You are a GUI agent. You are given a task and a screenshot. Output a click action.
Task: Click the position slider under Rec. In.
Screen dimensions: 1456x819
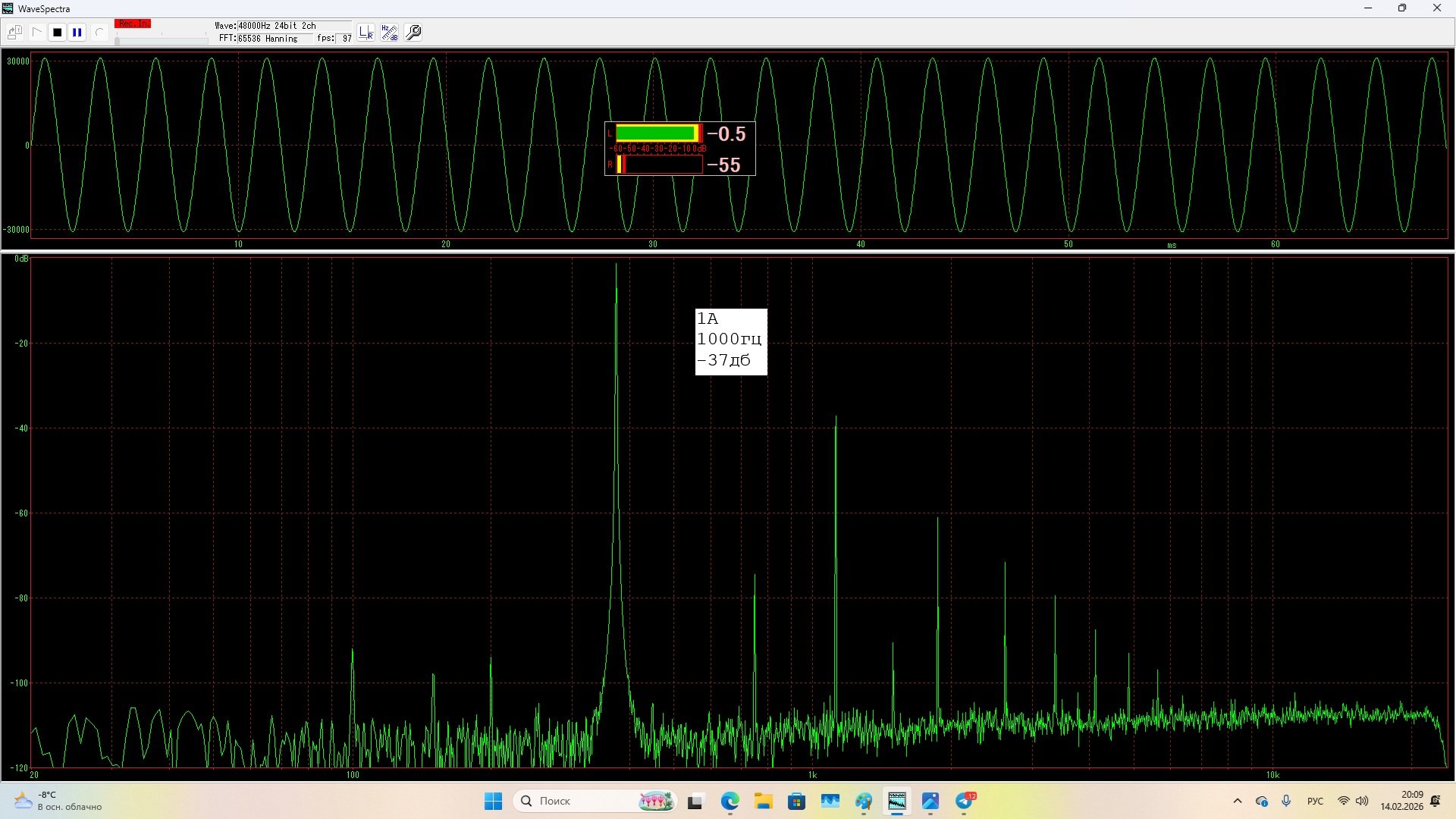[161, 40]
